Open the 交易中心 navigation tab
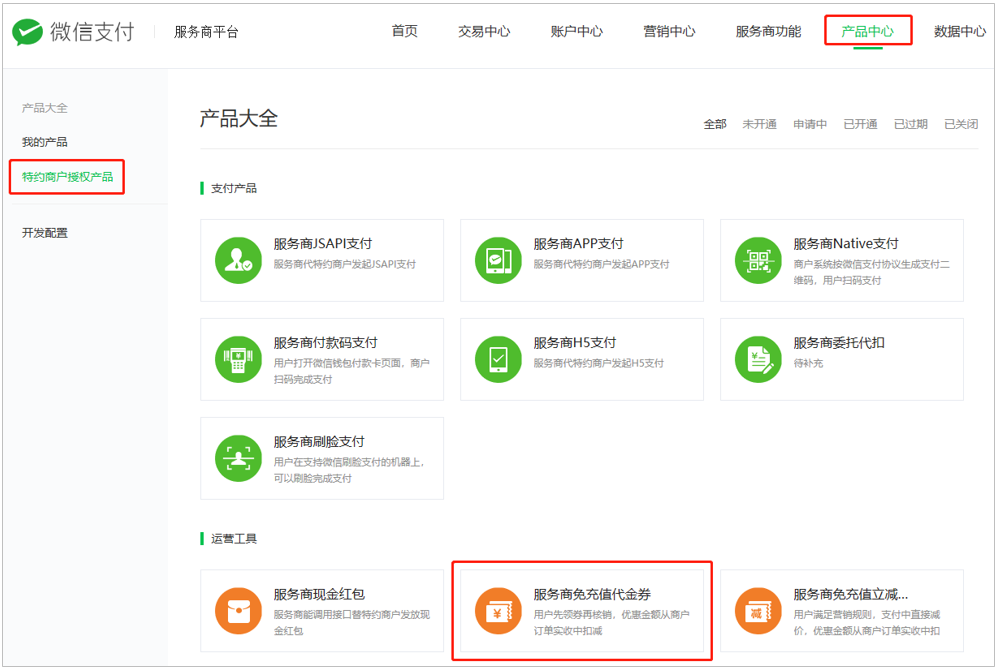Viewport: 1001px width, 671px height. pyautogui.click(x=484, y=31)
